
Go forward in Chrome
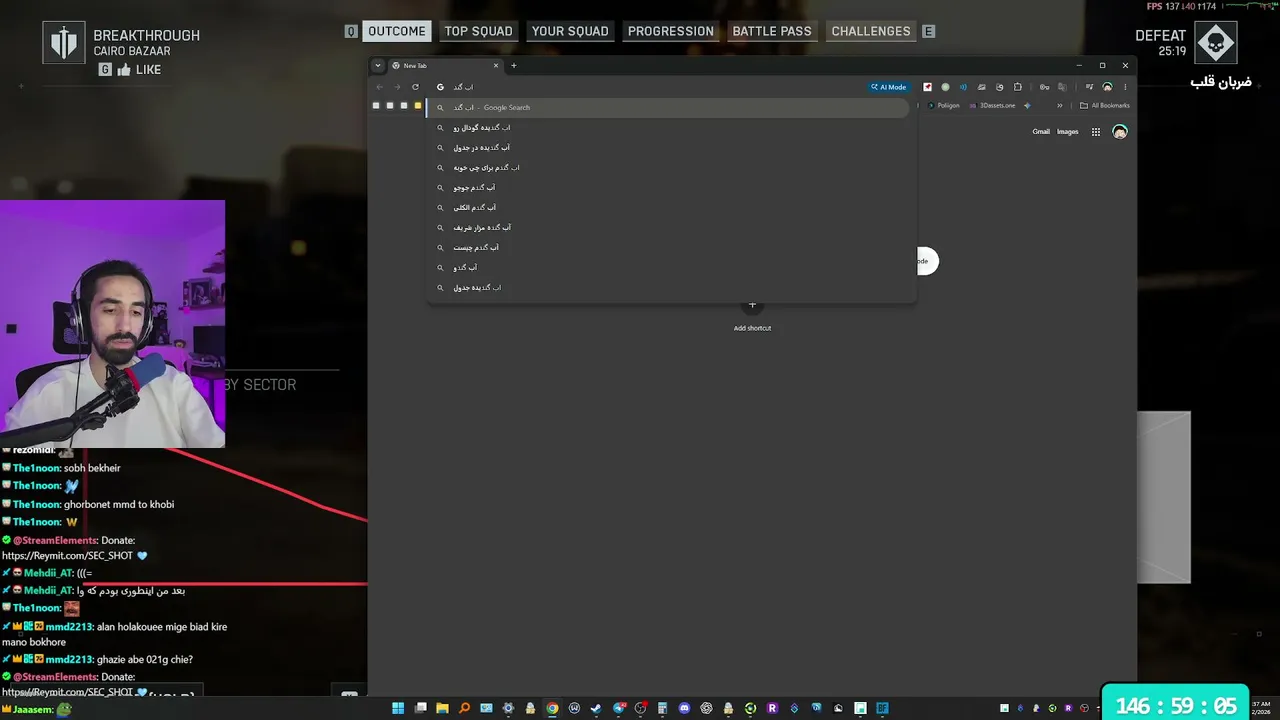click(397, 87)
